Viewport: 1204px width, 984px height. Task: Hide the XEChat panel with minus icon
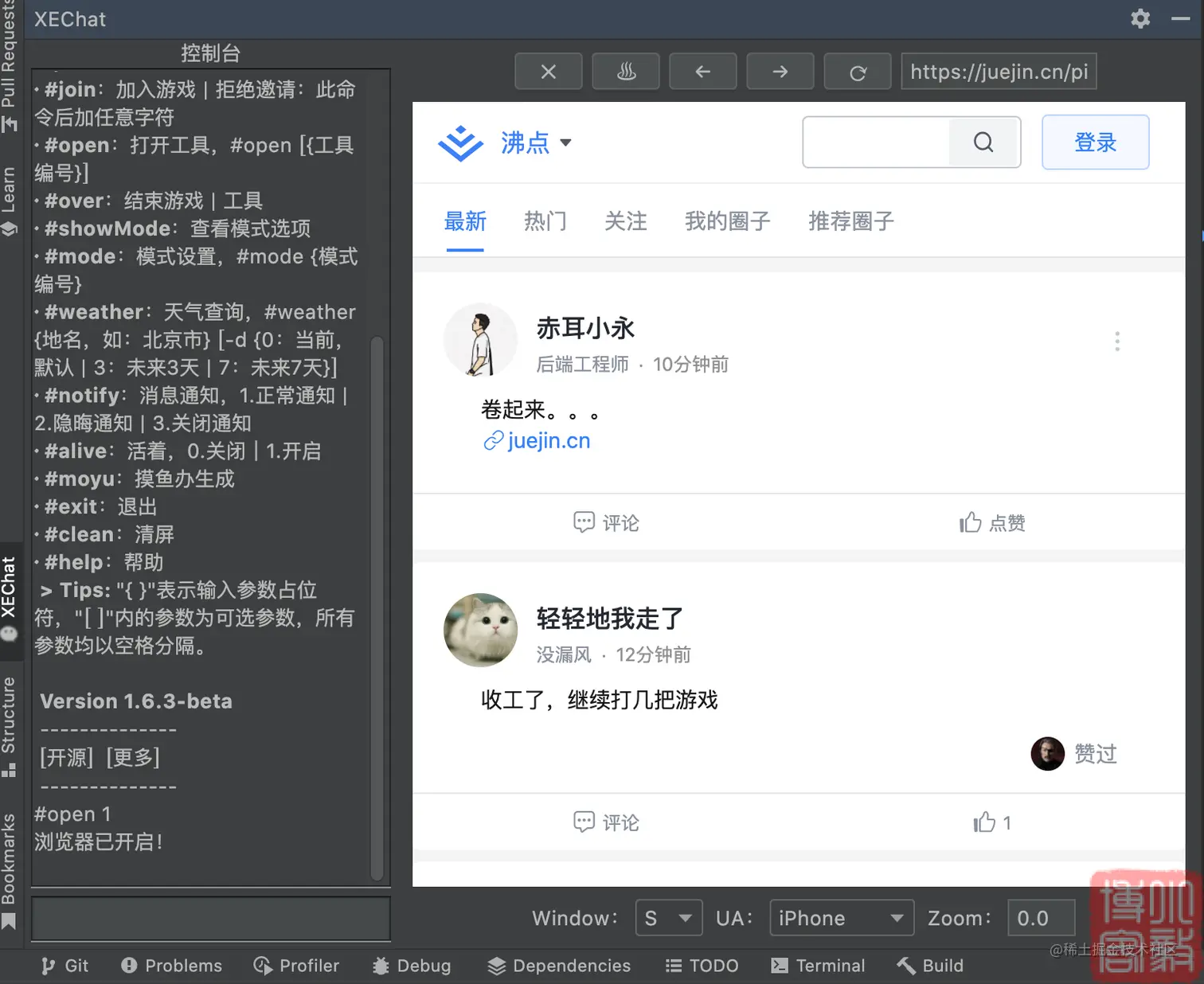click(x=1181, y=18)
